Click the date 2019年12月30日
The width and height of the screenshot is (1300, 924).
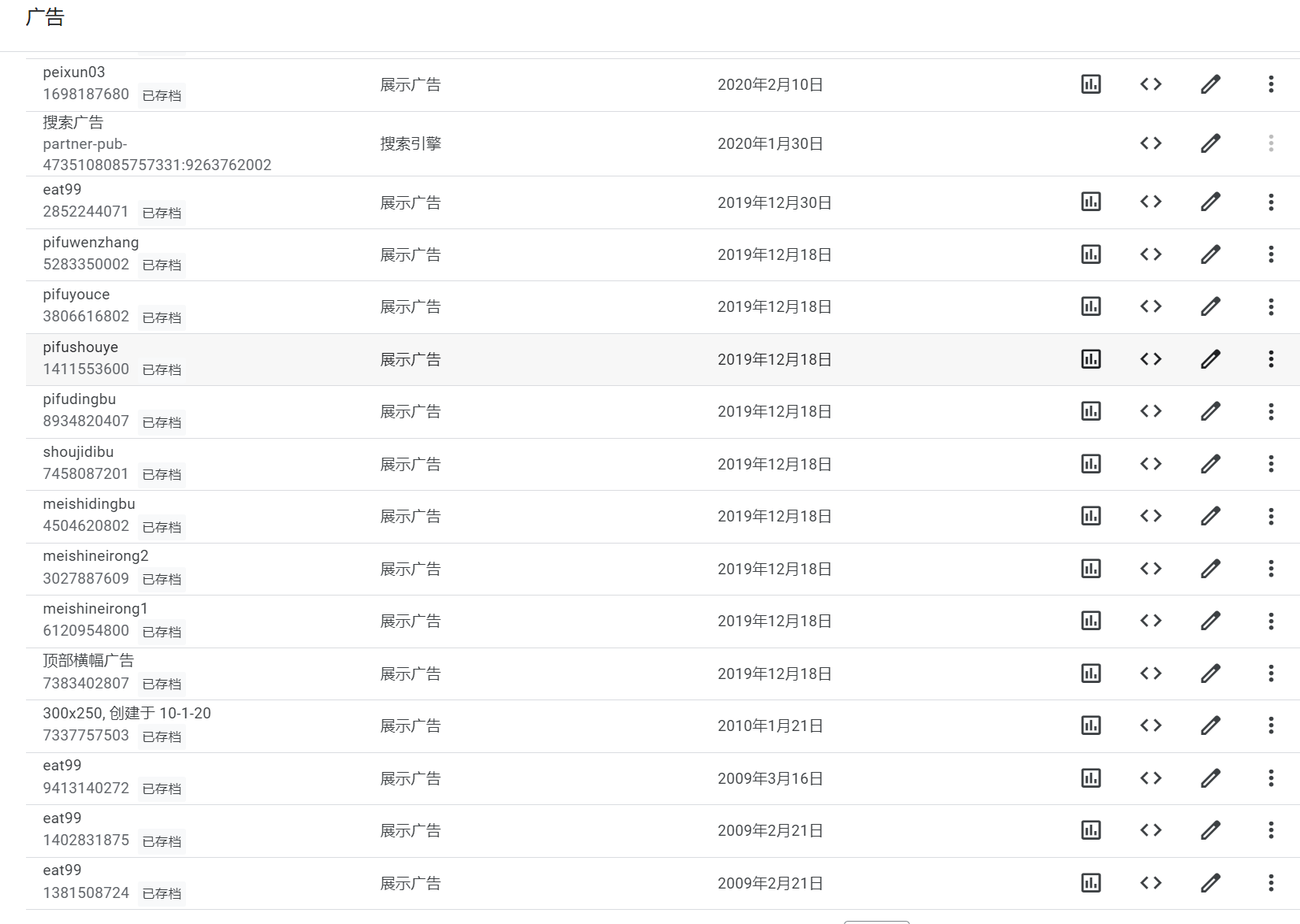(774, 203)
